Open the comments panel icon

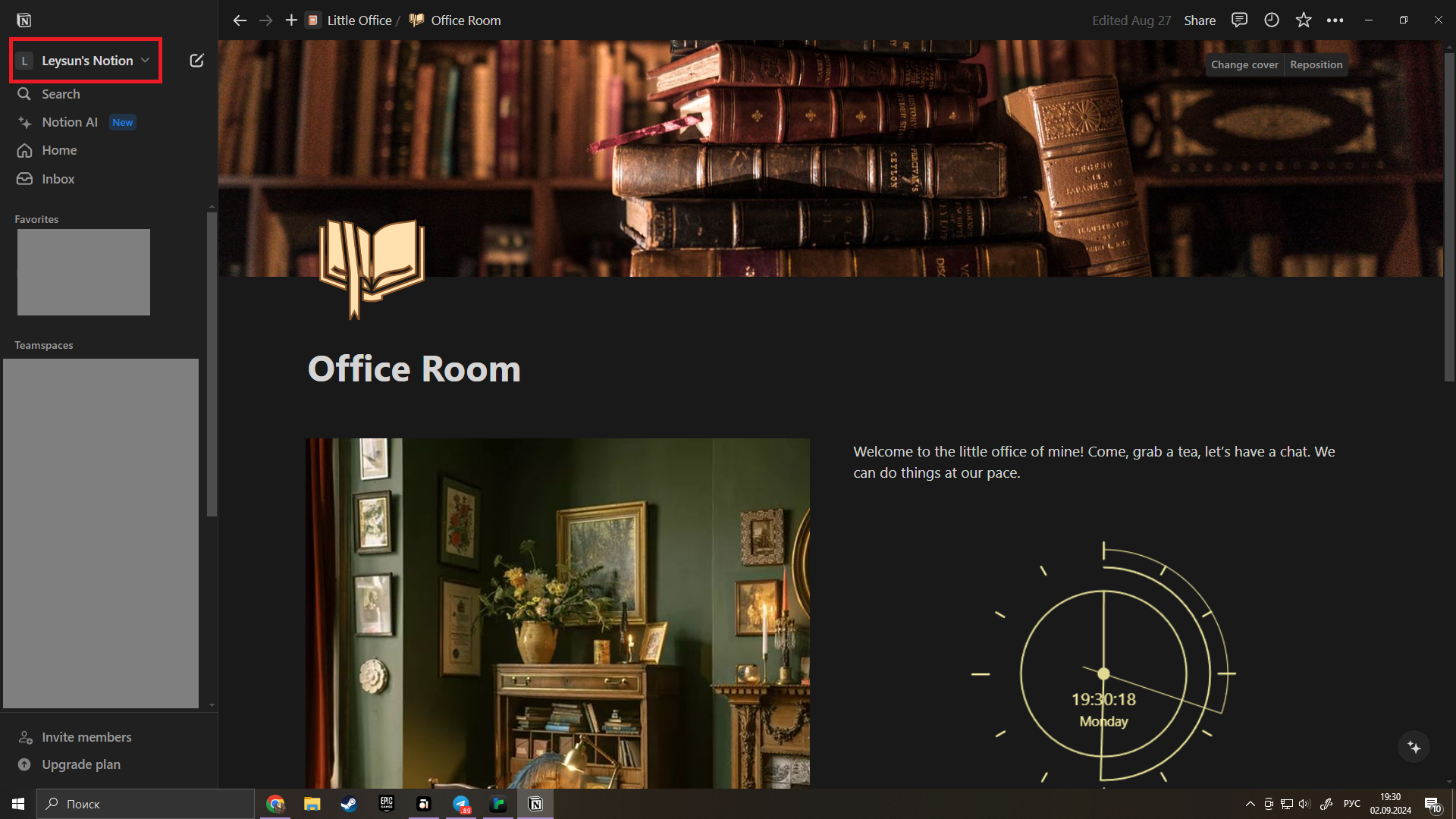[x=1239, y=20]
